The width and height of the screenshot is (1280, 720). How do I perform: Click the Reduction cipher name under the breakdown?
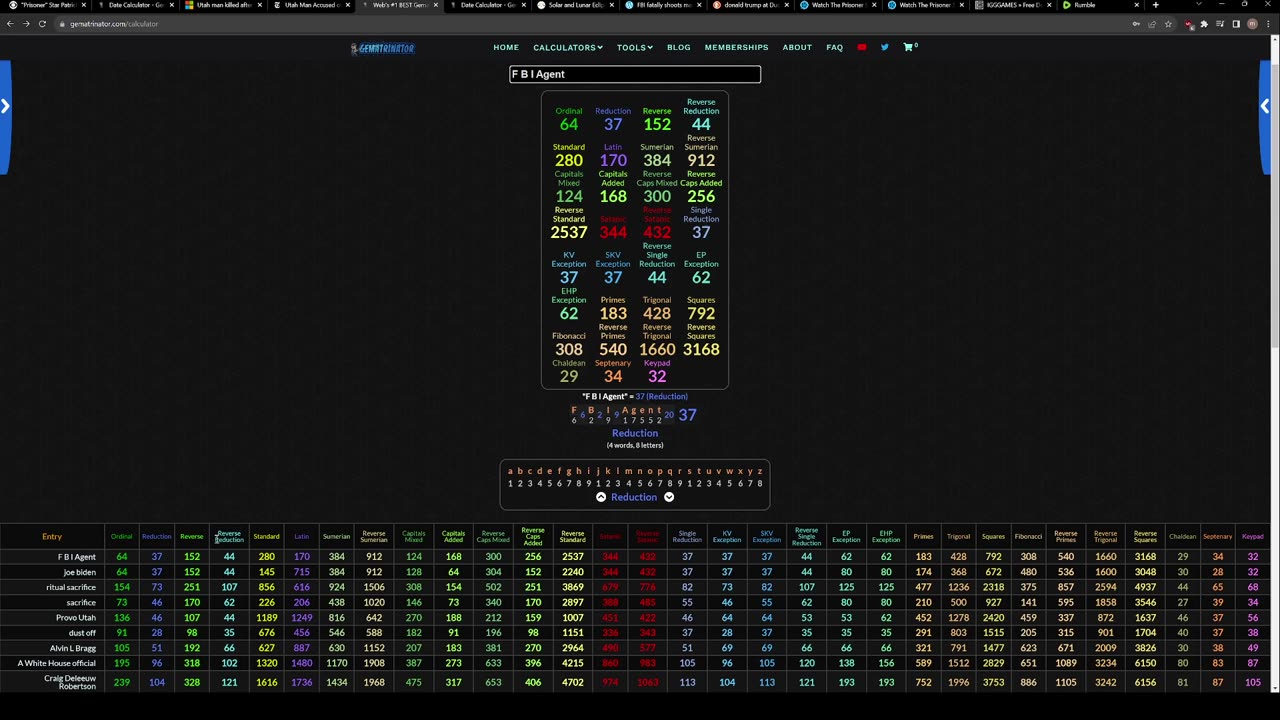(x=635, y=433)
